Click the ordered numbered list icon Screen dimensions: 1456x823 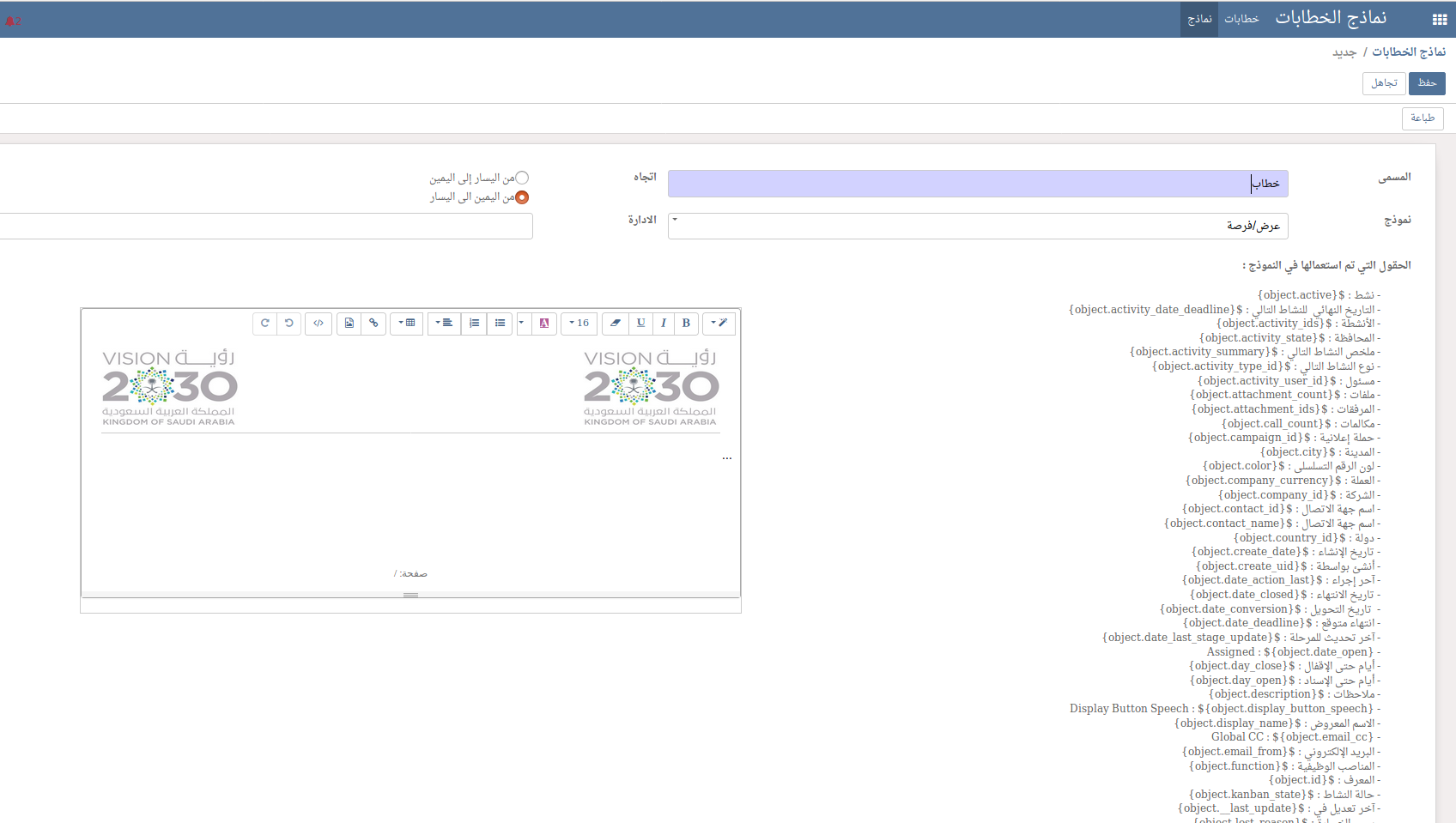(x=474, y=324)
